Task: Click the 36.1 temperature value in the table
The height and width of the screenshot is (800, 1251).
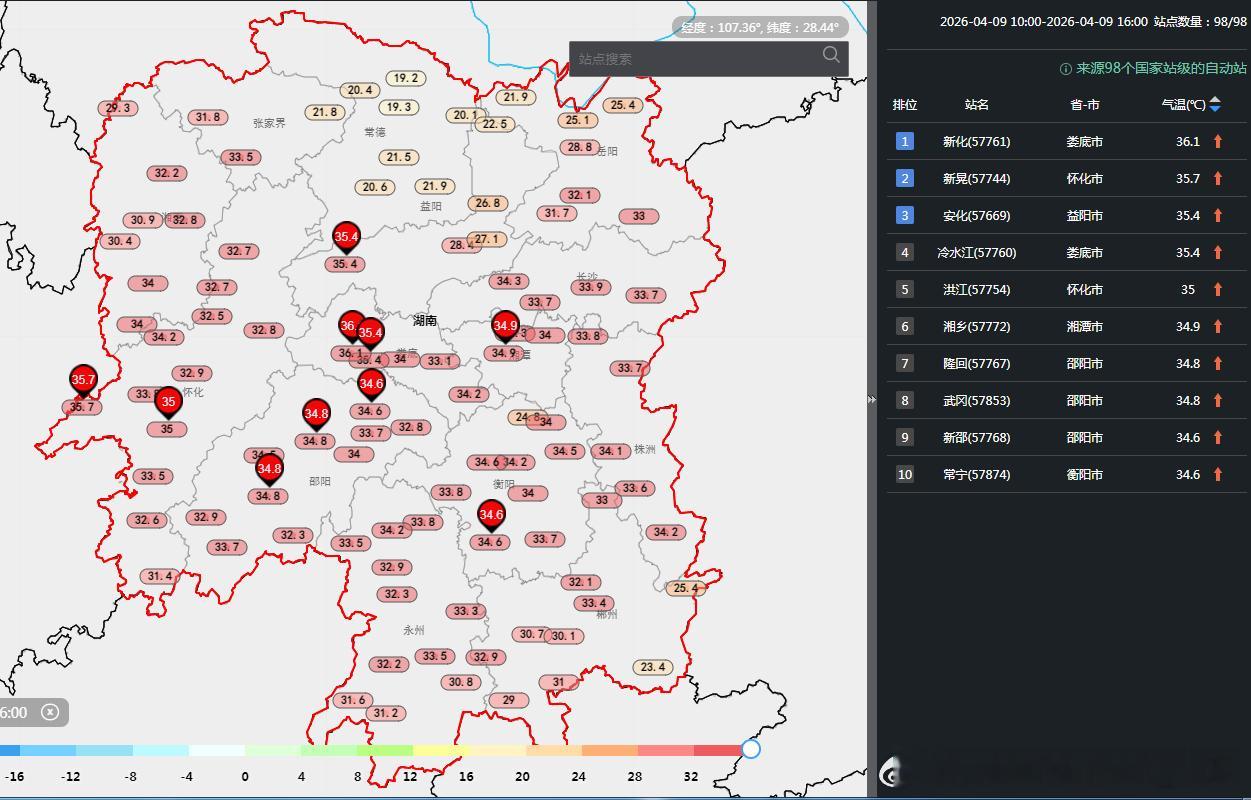Action: point(1187,141)
